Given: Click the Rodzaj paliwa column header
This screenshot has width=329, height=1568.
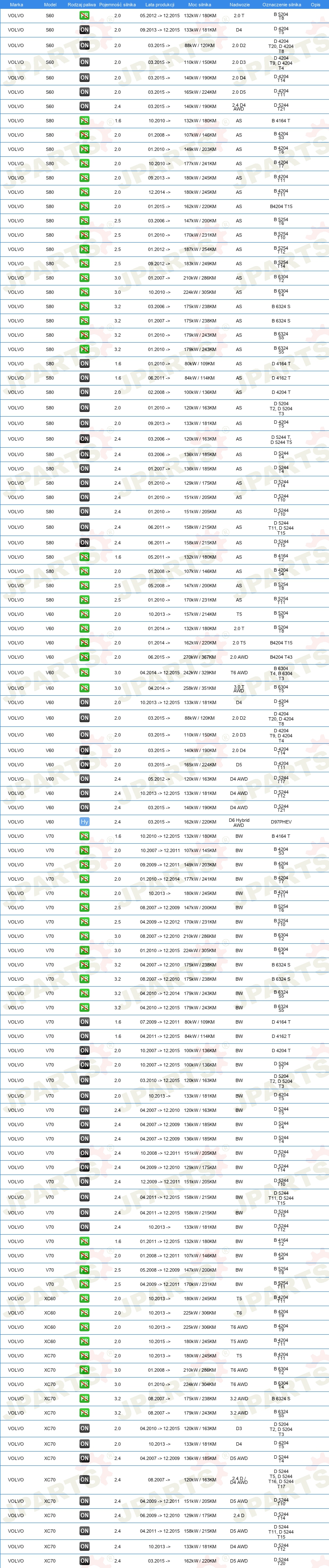Looking at the screenshot, I should [82, 4].
